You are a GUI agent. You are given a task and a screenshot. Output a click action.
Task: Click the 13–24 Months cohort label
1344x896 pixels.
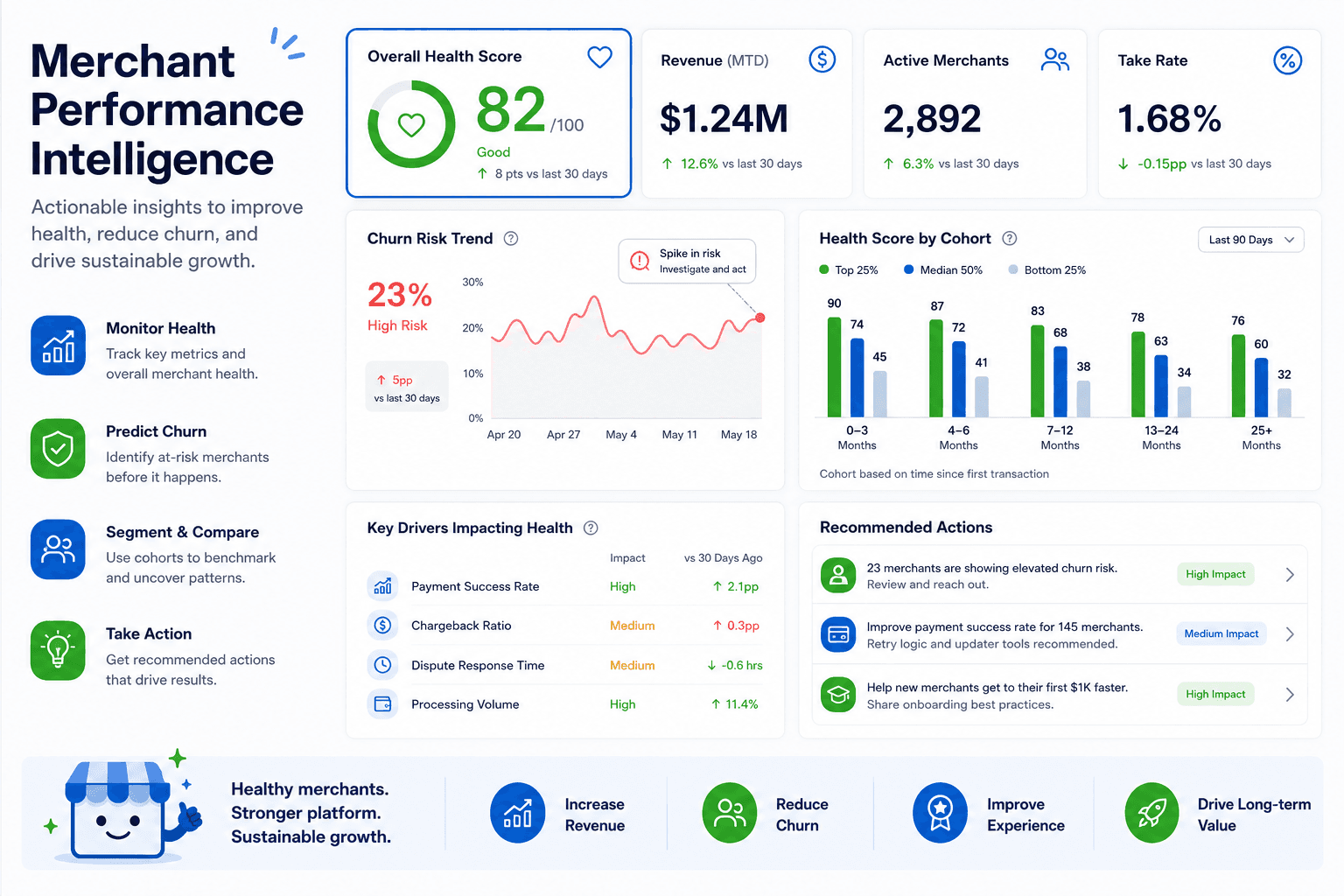[x=1161, y=437]
